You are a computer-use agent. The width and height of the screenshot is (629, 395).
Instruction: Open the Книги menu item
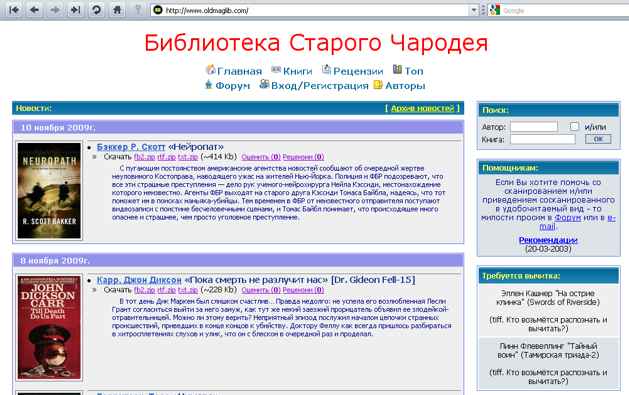(297, 71)
